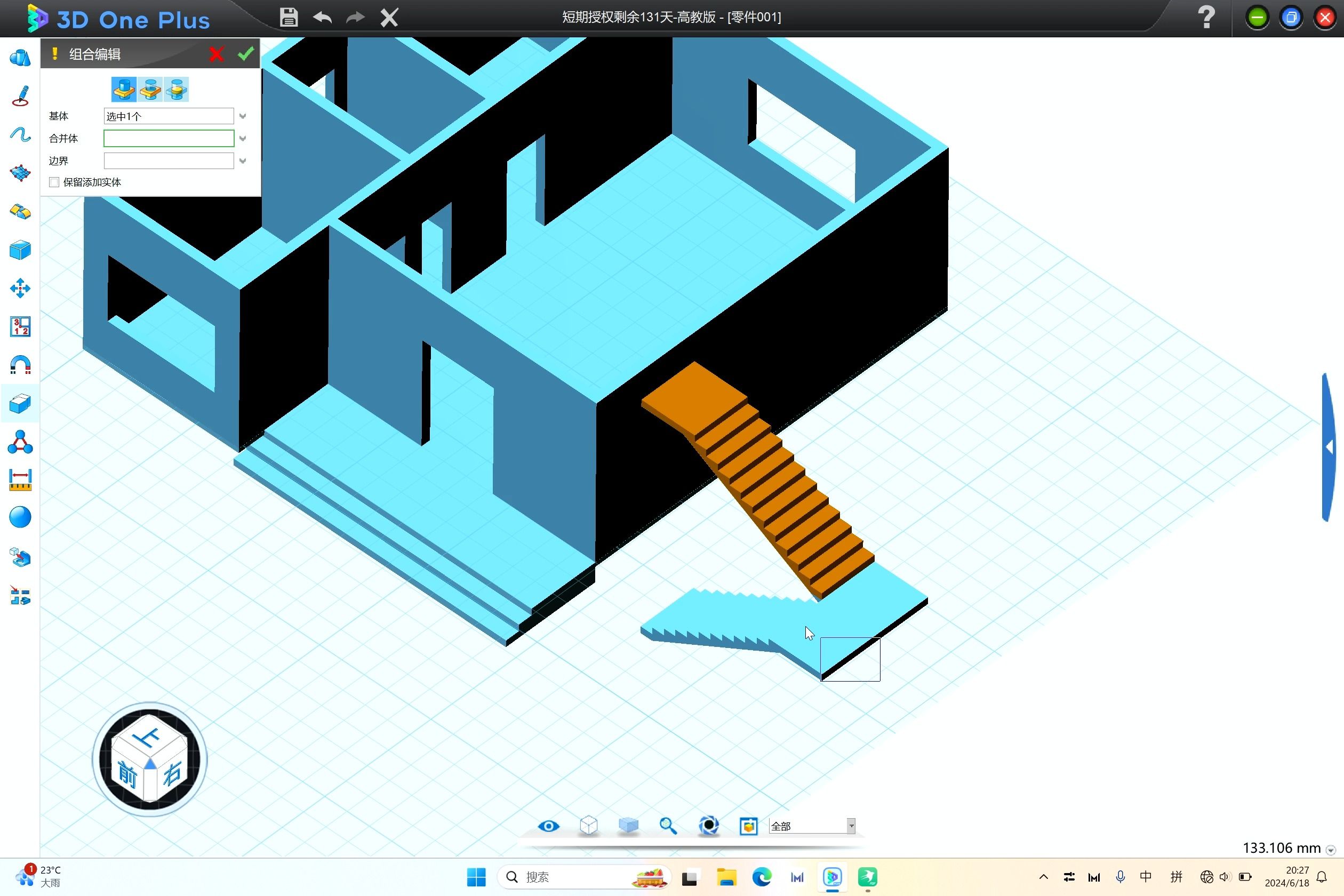This screenshot has width=1344, height=896.
Task: Open Microsoft Edge from the taskbar
Action: (762, 877)
